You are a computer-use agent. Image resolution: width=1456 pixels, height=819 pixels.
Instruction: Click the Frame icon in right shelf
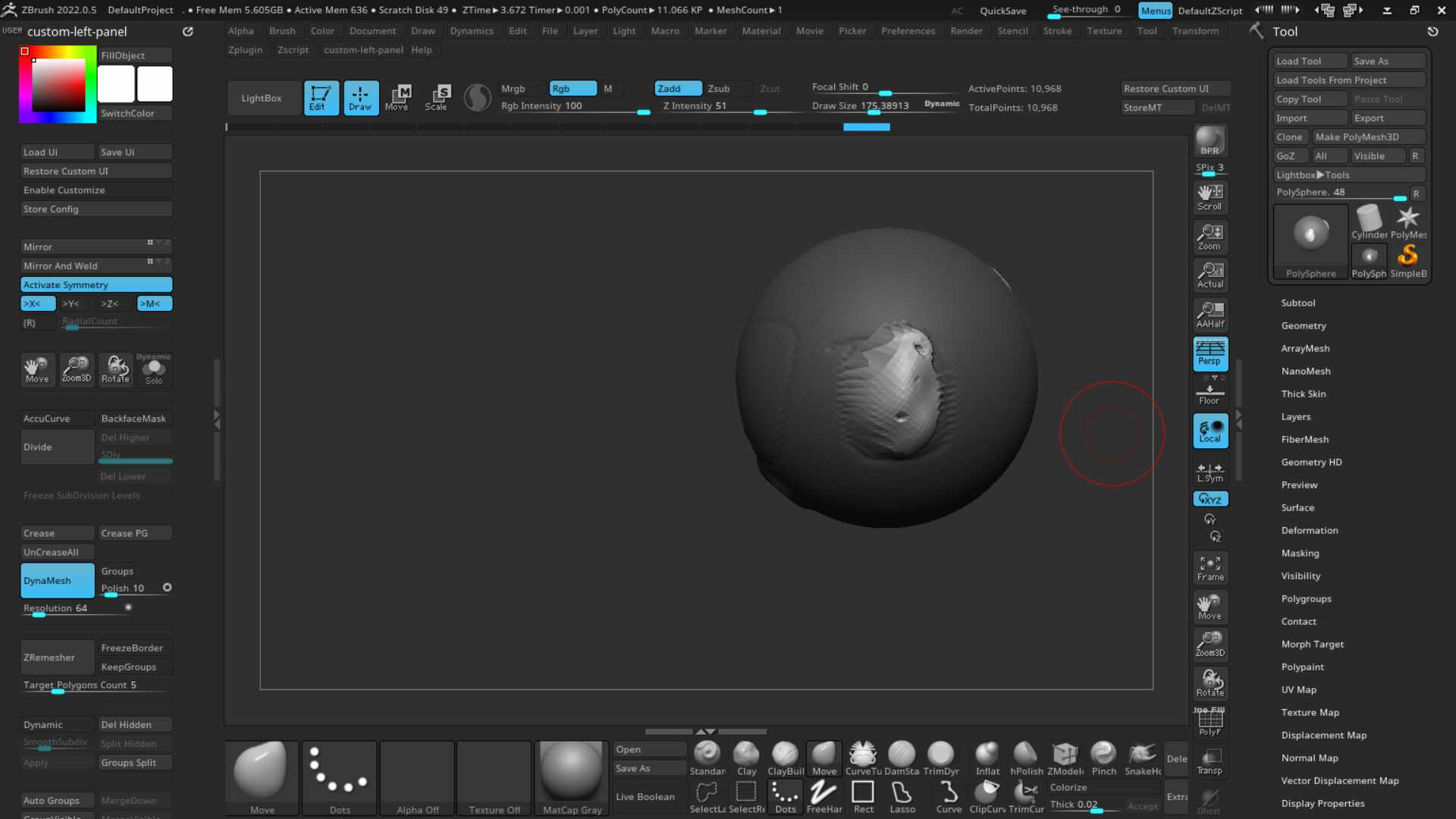tap(1210, 568)
